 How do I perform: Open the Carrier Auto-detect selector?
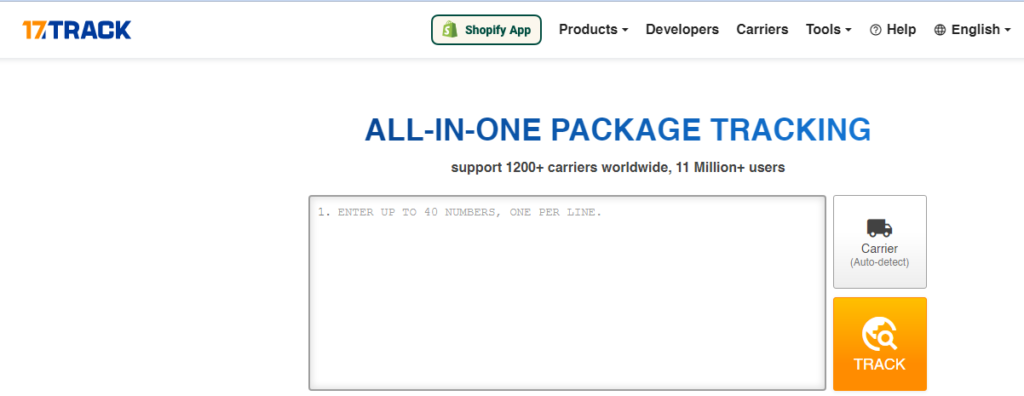[x=880, y=242]
